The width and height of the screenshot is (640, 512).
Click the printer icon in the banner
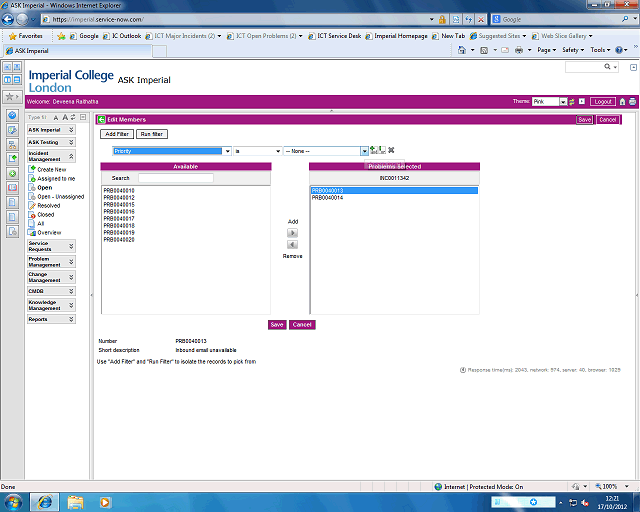(x=632, y=101)
